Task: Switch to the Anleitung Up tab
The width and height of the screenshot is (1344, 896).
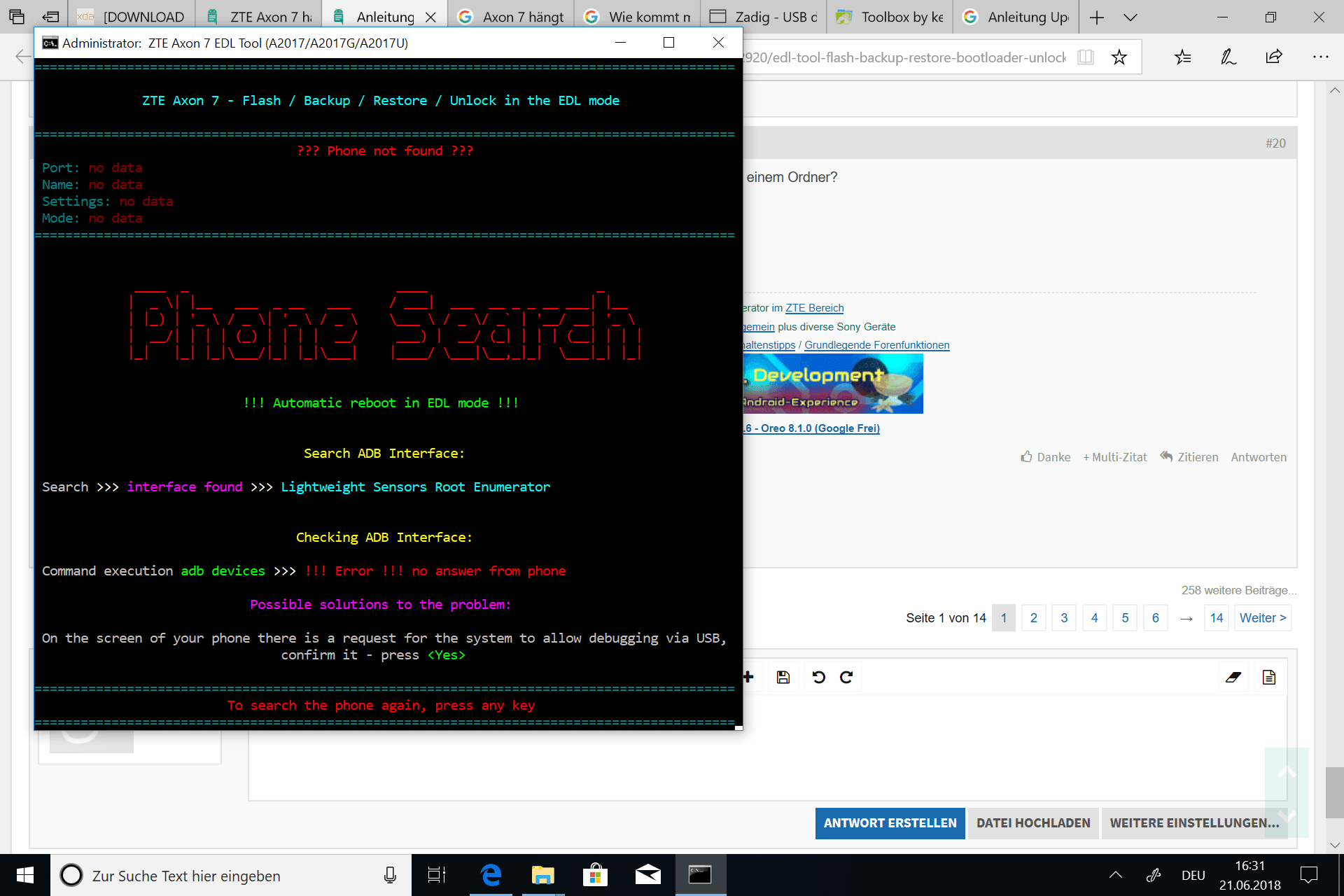Action: point(1015,17)
